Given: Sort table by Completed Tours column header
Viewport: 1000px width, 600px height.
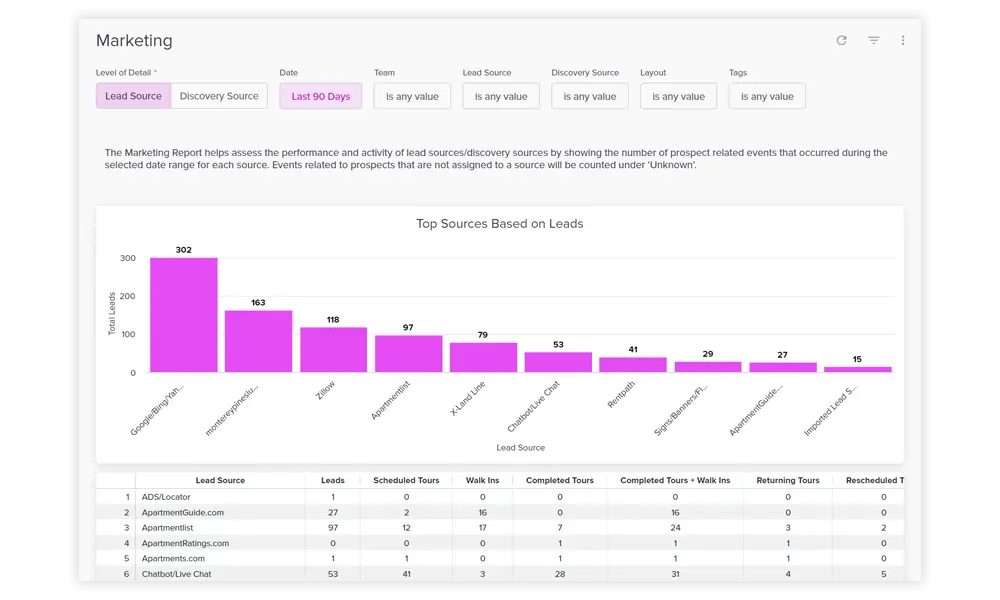Looking at the screenshot, I should tap(559, 480).
